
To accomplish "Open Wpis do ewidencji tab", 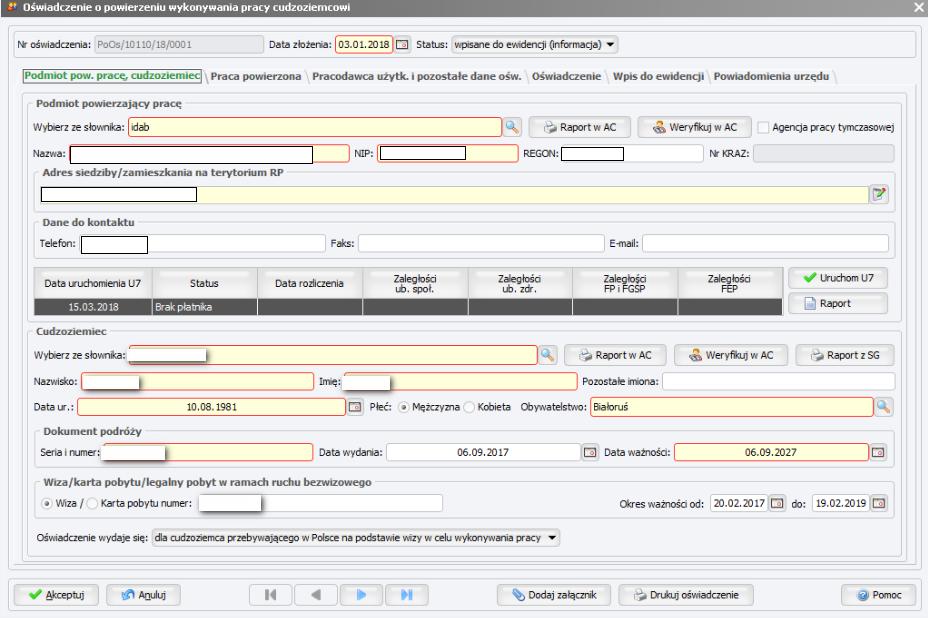I will (658, 76).
